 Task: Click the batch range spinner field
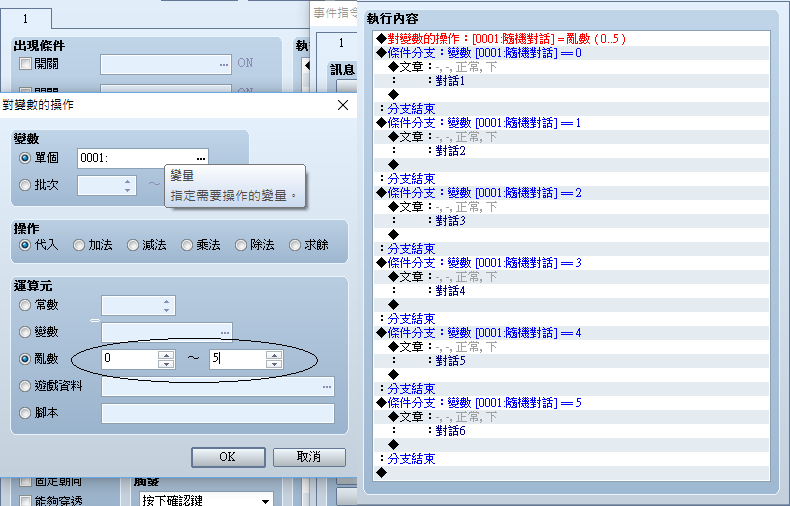click(x=107, y=185)
